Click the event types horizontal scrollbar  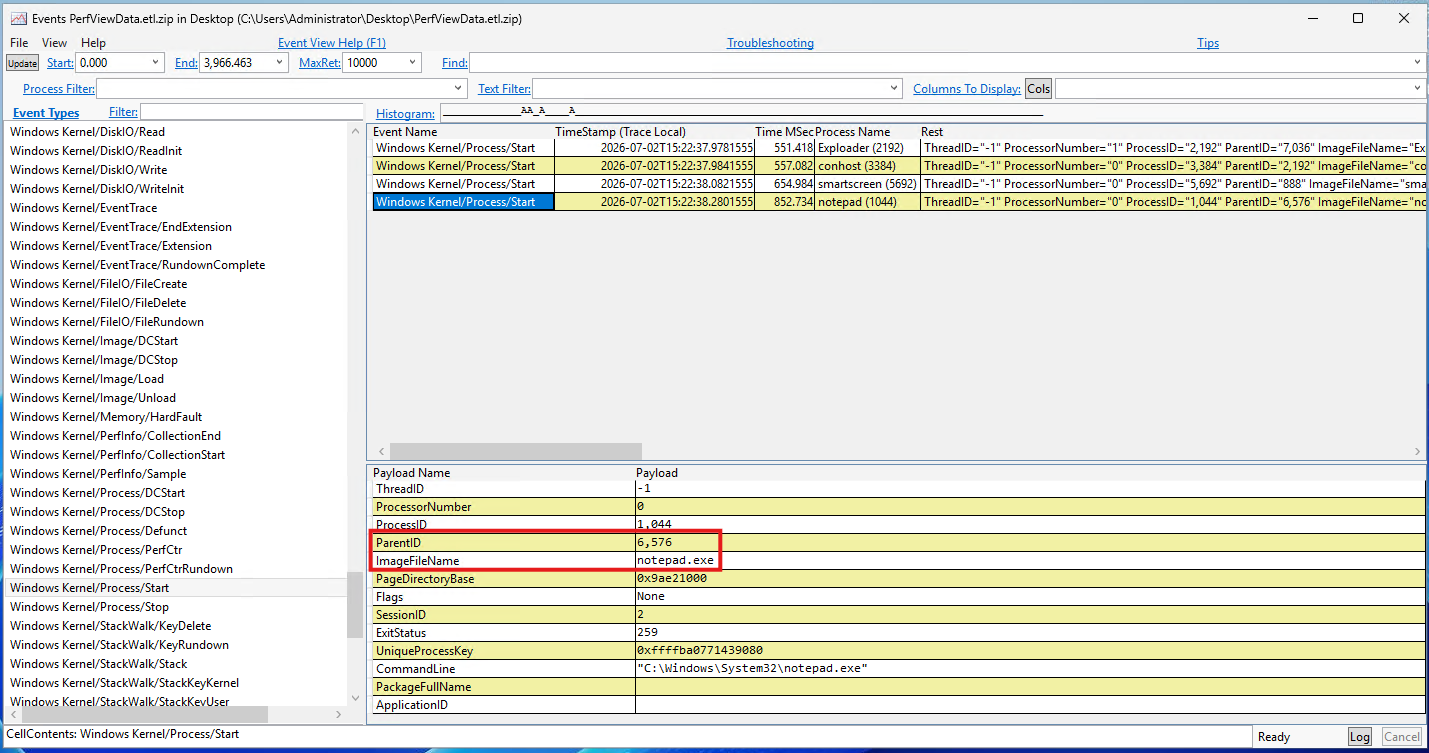tap(145, 715)
